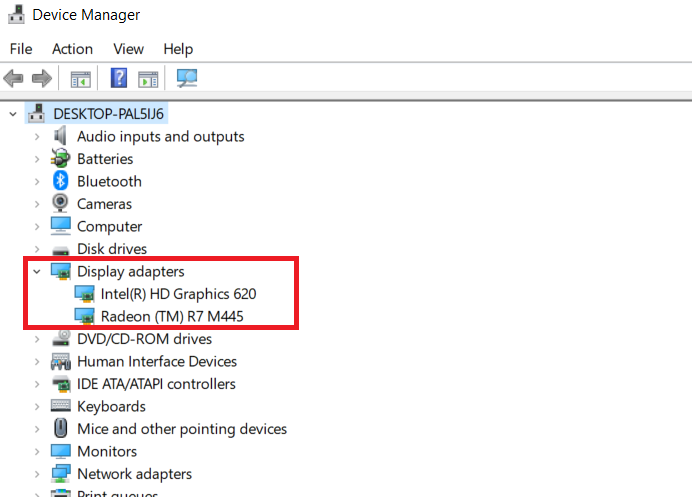Click the Forward arrow toolbar icon

coord(42,79)
